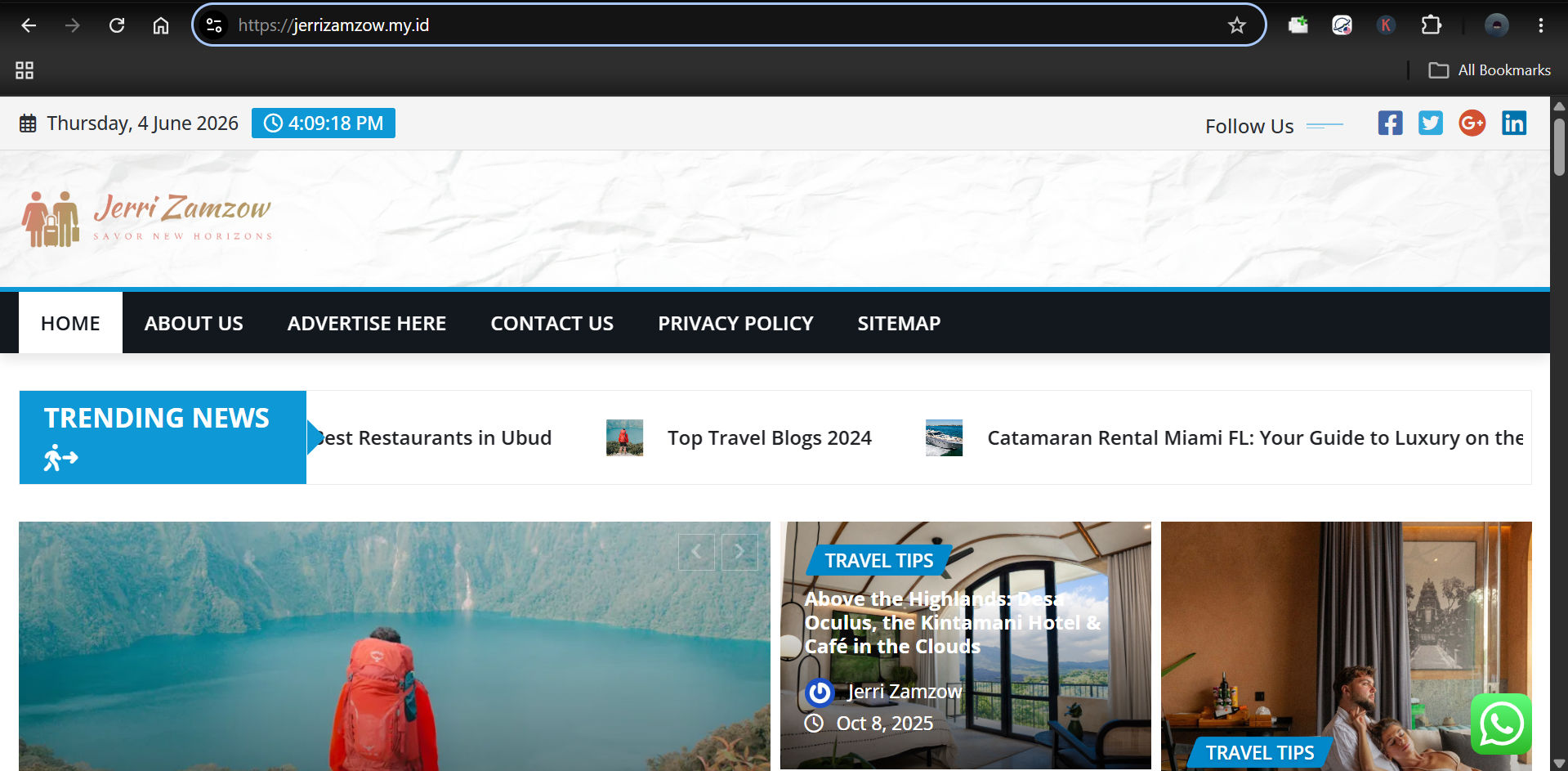Open the browser profile avatar

pyautogui.click(x=1496, y=25)
